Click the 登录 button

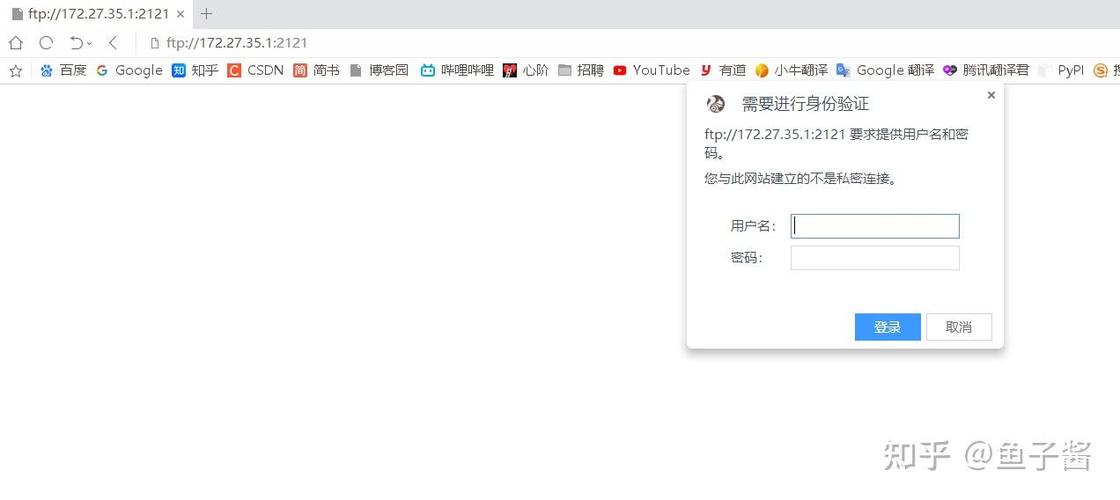click(x=887, y=327)
